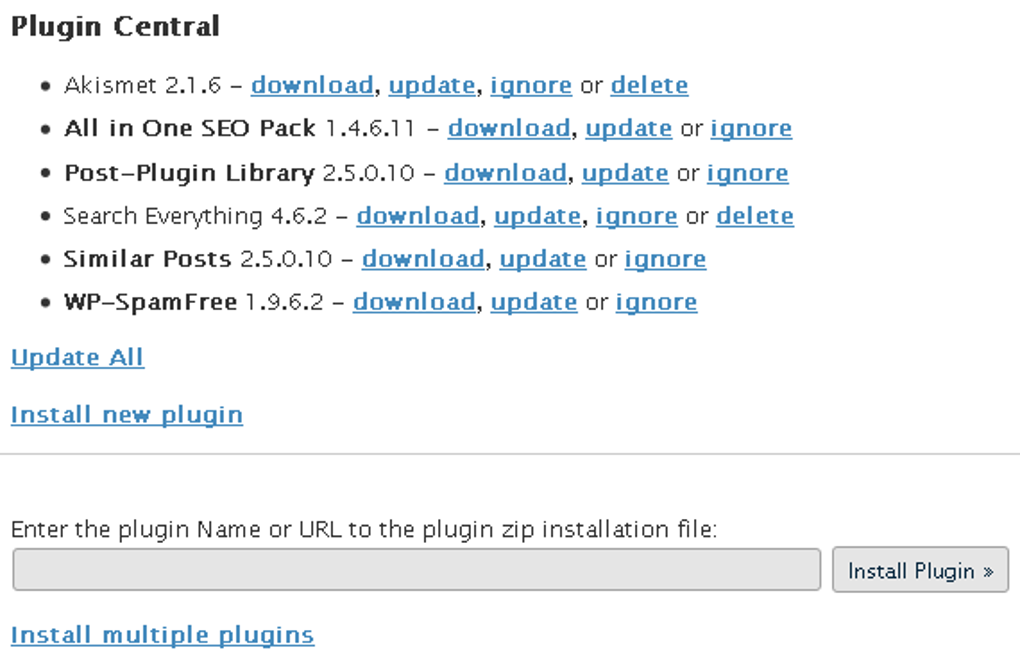Ignore the Similar Posts update

(664, 258)
